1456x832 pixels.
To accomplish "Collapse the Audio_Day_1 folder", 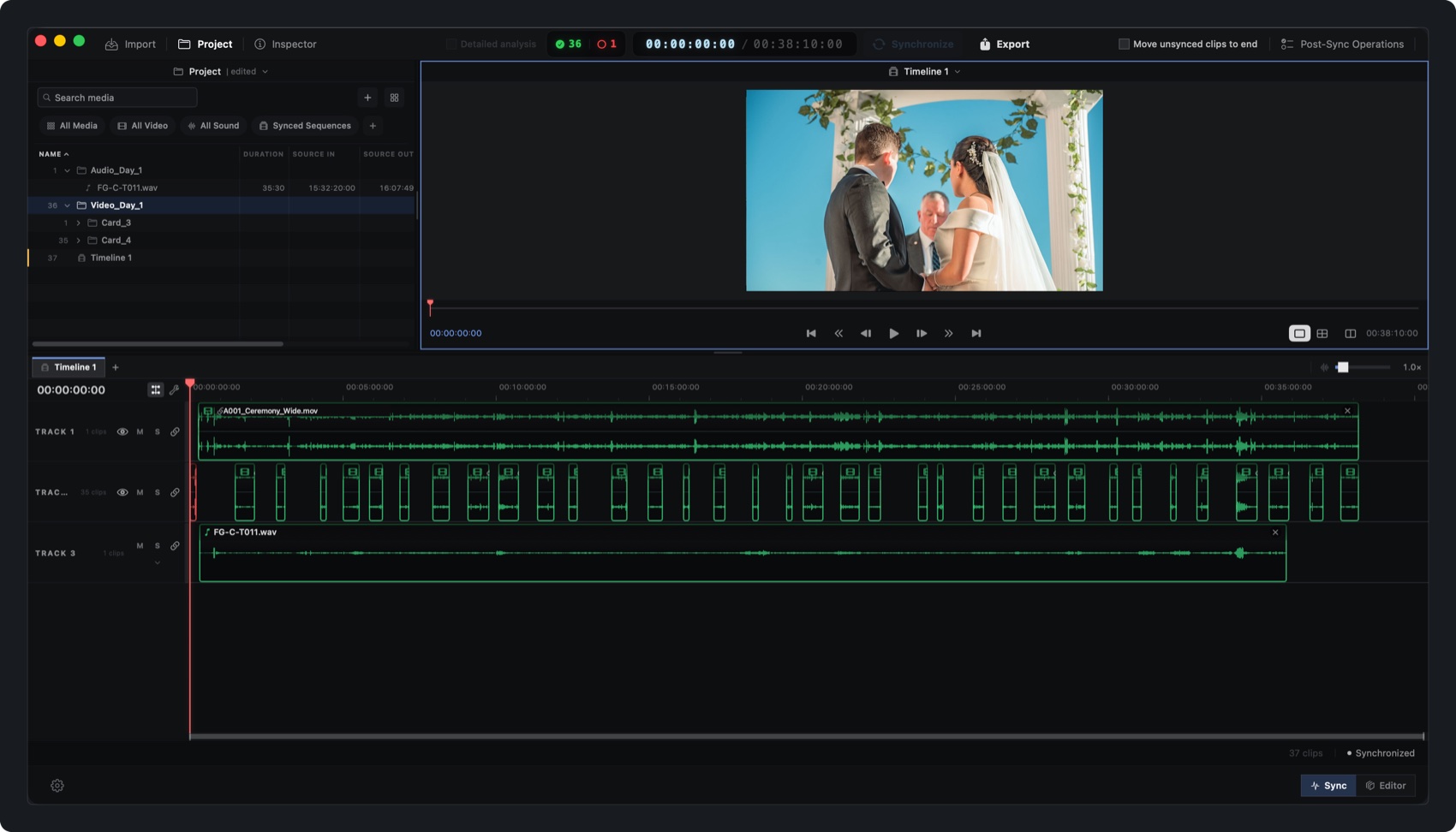I will coord(67,170).
